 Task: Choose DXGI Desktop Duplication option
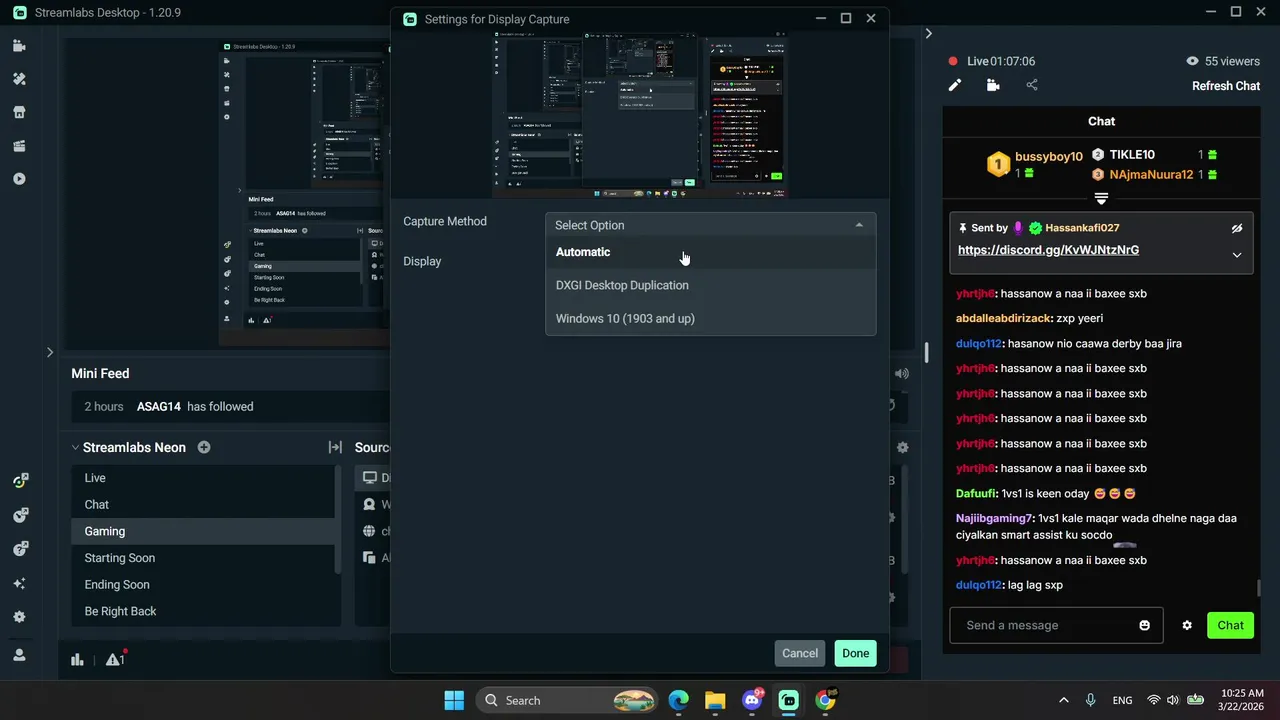point(710,285)
